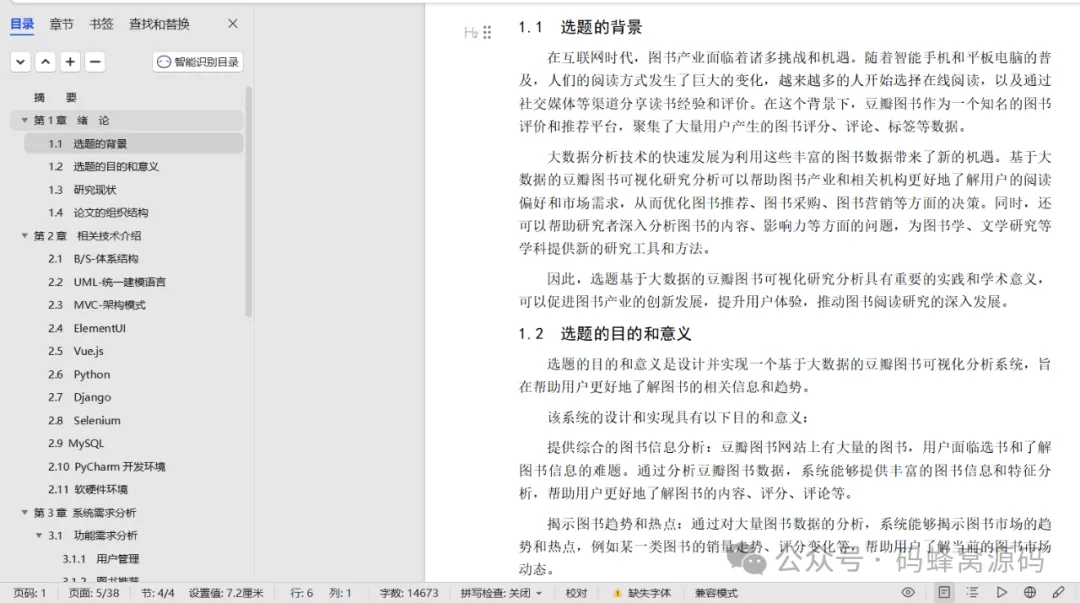The width and height of the screenshot is (1080, 603).
Task: Click 页面: 5/38 in status bar
Action: pyautogui.click(x=94, y=593)
